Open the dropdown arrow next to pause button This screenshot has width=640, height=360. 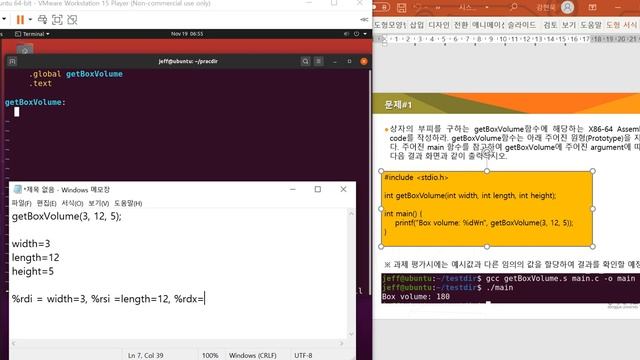click(30, 20)
